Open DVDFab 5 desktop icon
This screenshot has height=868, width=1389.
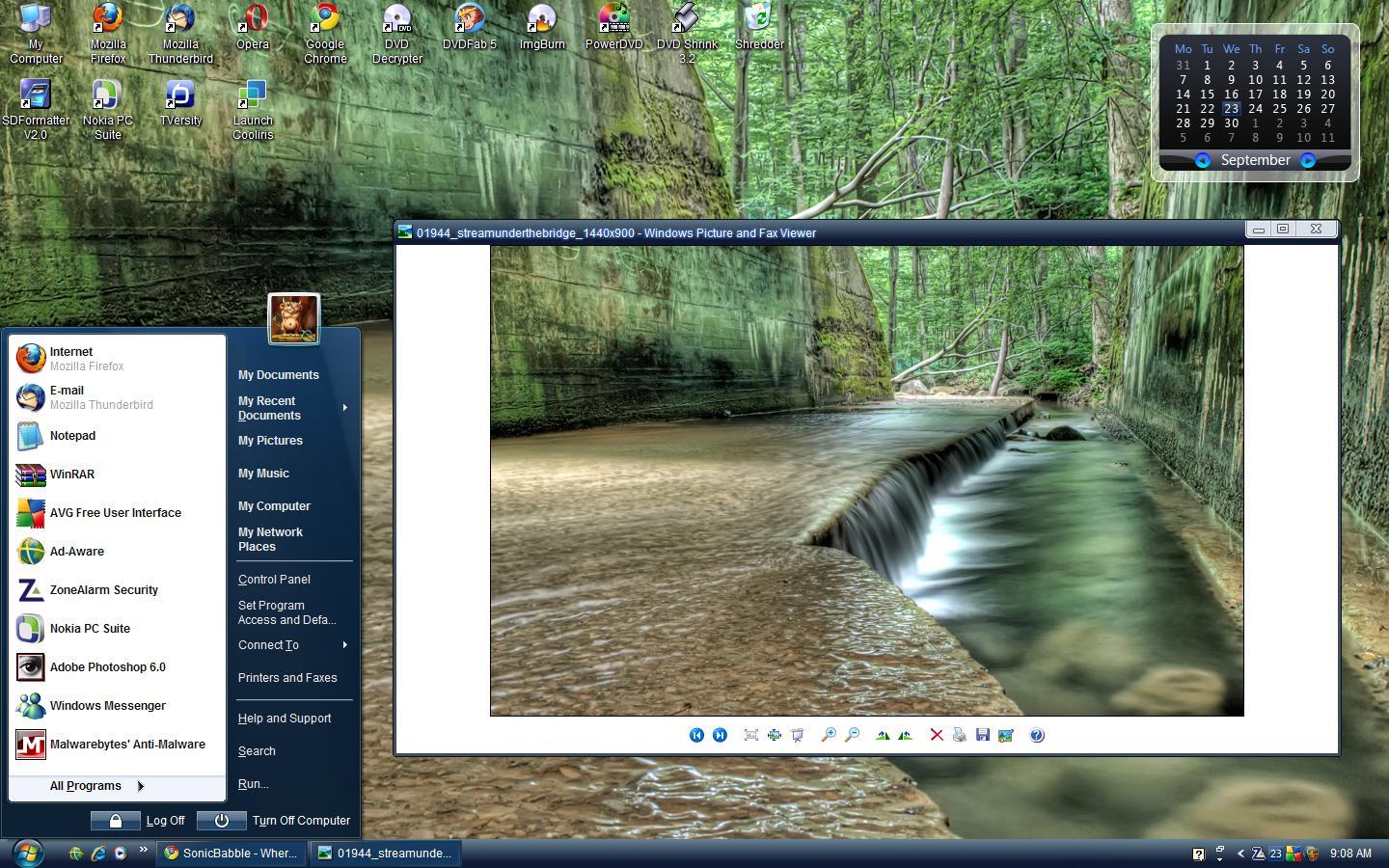point(470,27)
